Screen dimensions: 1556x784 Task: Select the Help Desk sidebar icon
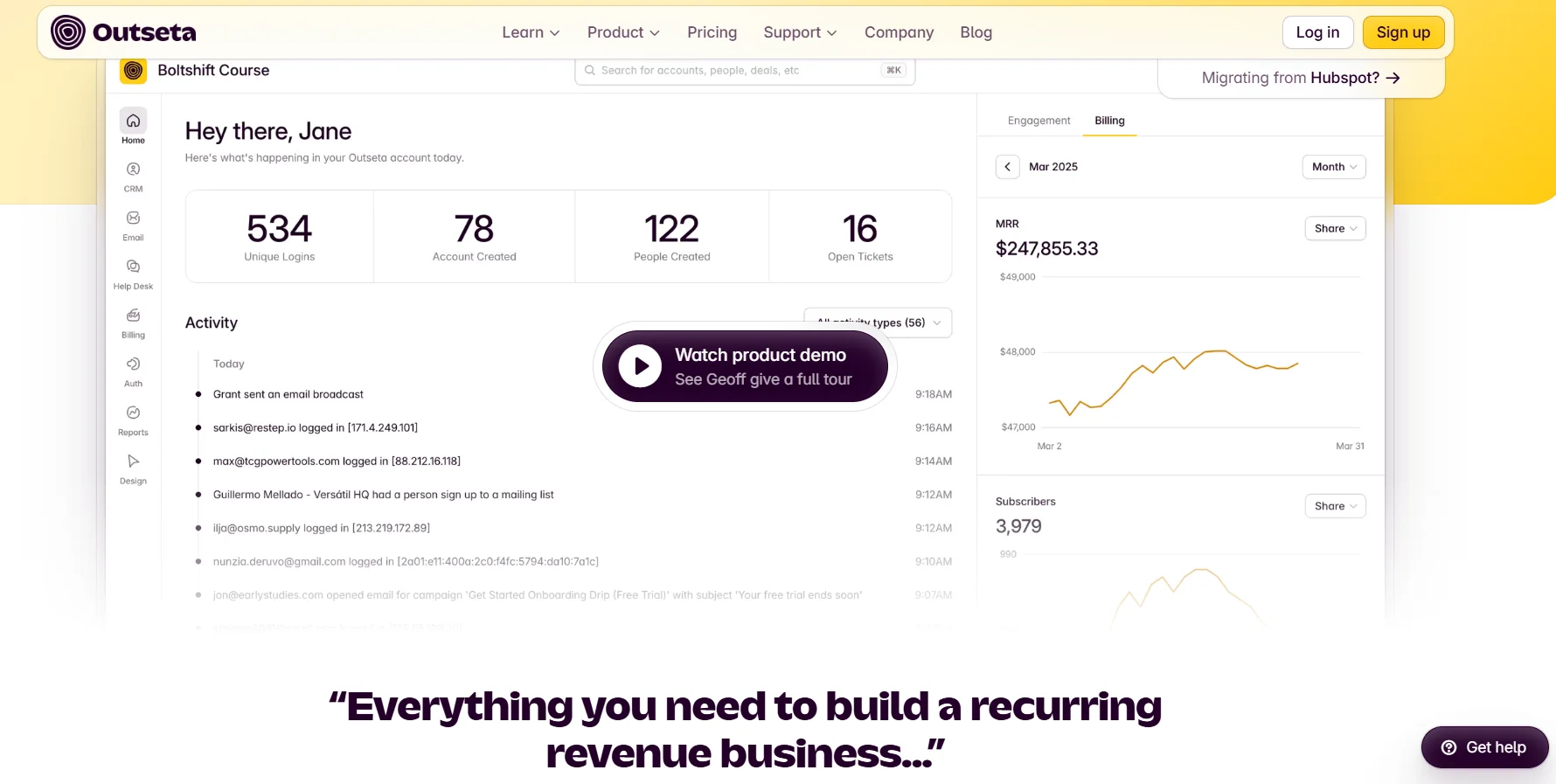coord(133,267)
